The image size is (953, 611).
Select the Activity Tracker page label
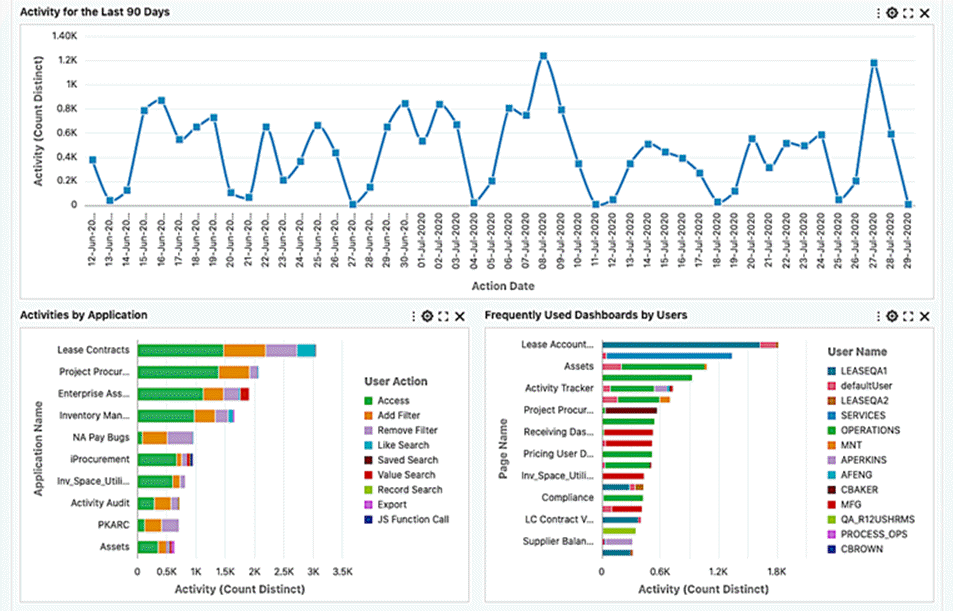tap(559, 388)
